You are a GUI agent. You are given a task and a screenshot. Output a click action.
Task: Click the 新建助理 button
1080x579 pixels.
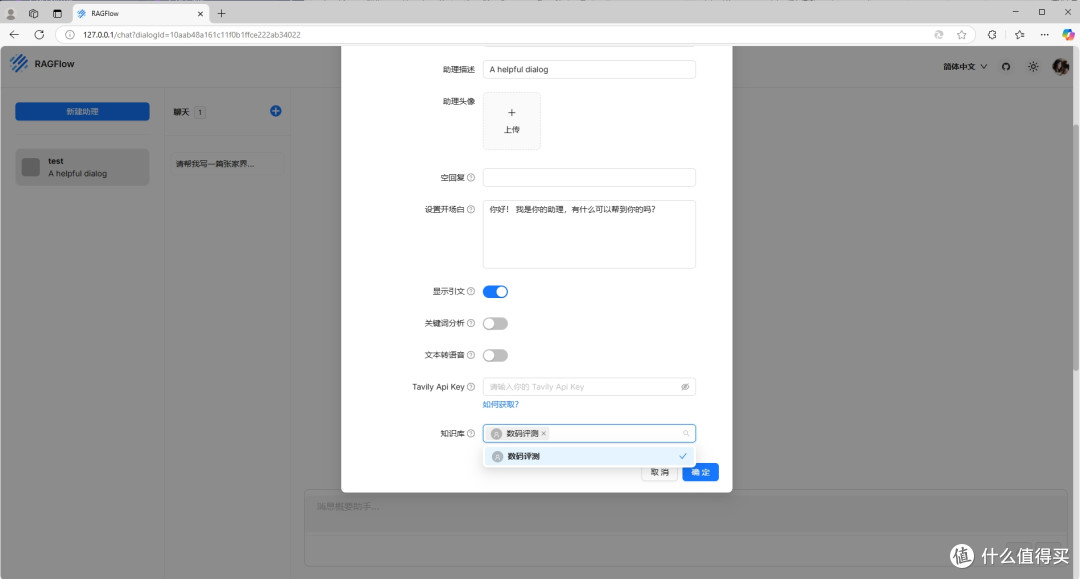[82, 112]
